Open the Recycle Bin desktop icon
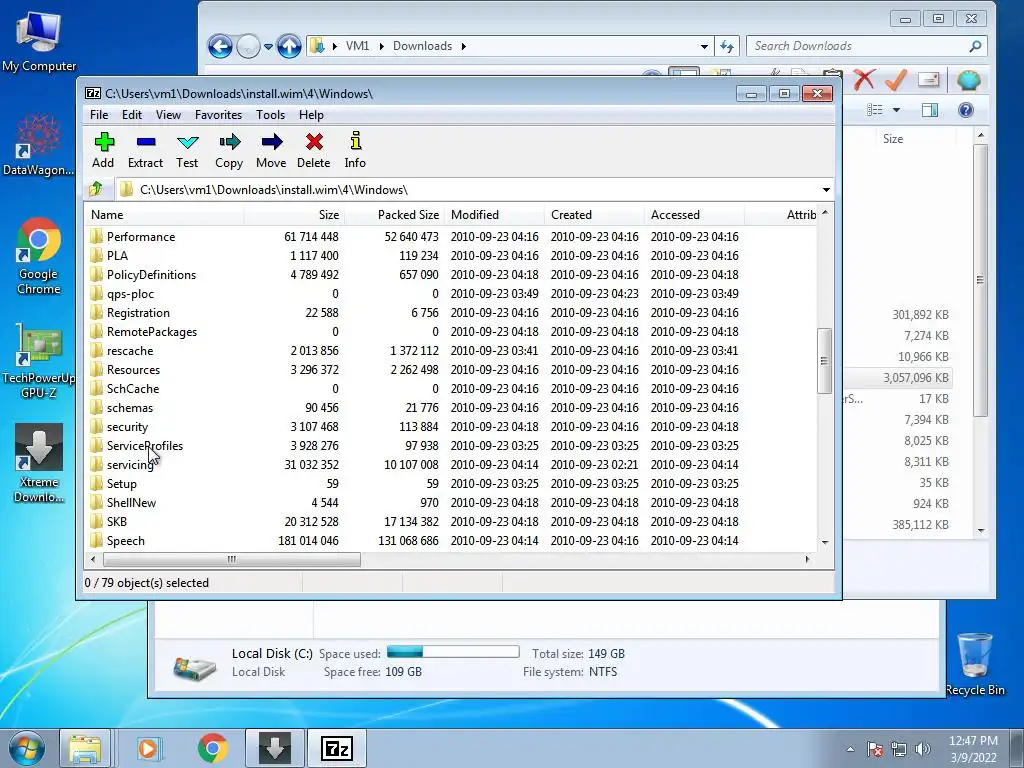Viewport: 1024px width, 768px height. pyautogui.click(x=975, y=664)
